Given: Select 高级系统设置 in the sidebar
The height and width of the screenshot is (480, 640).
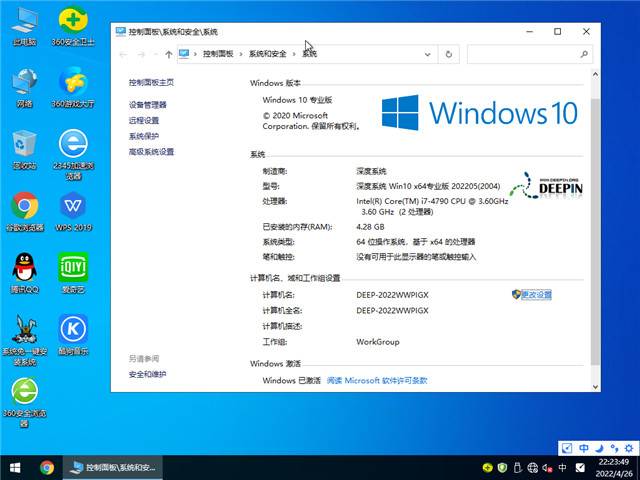Looking at the screenshot, I should coord(152,152).
